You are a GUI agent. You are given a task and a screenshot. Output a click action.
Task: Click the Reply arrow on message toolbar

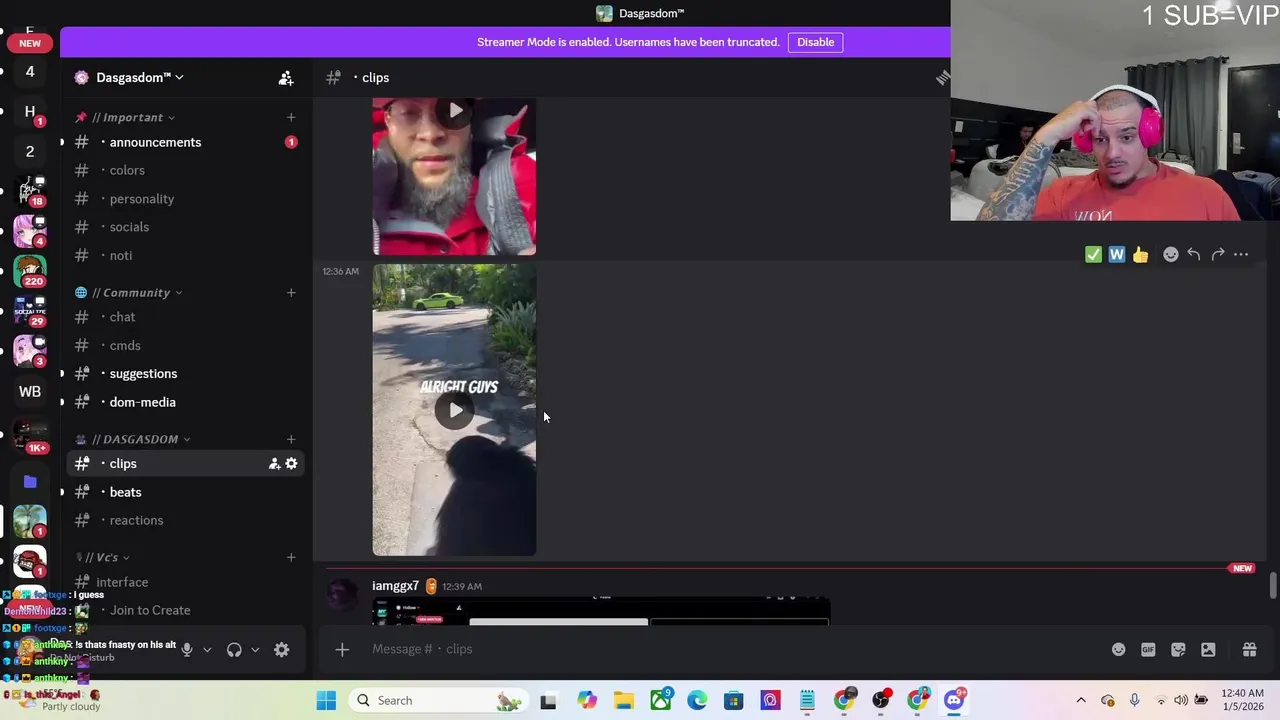click(1194, 255)
